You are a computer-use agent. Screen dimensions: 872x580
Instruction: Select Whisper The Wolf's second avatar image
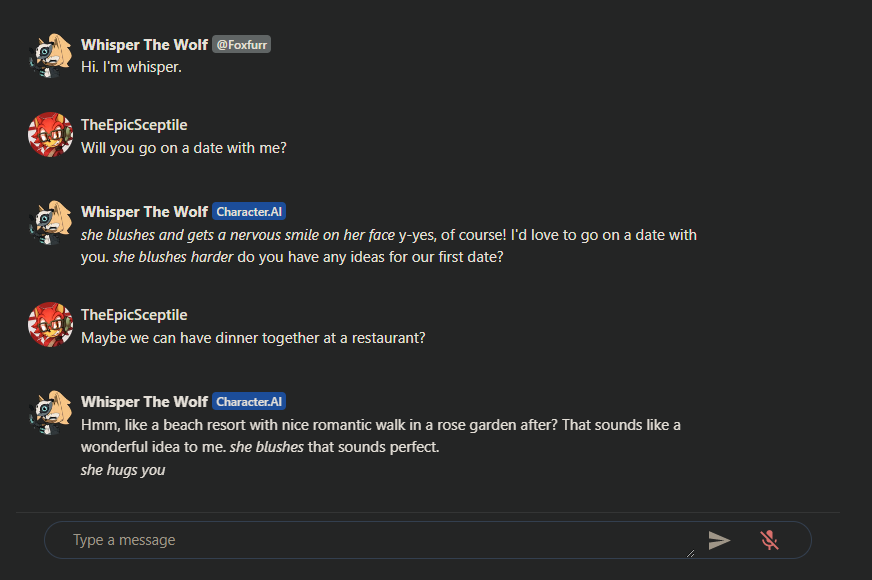click(49, 222)
